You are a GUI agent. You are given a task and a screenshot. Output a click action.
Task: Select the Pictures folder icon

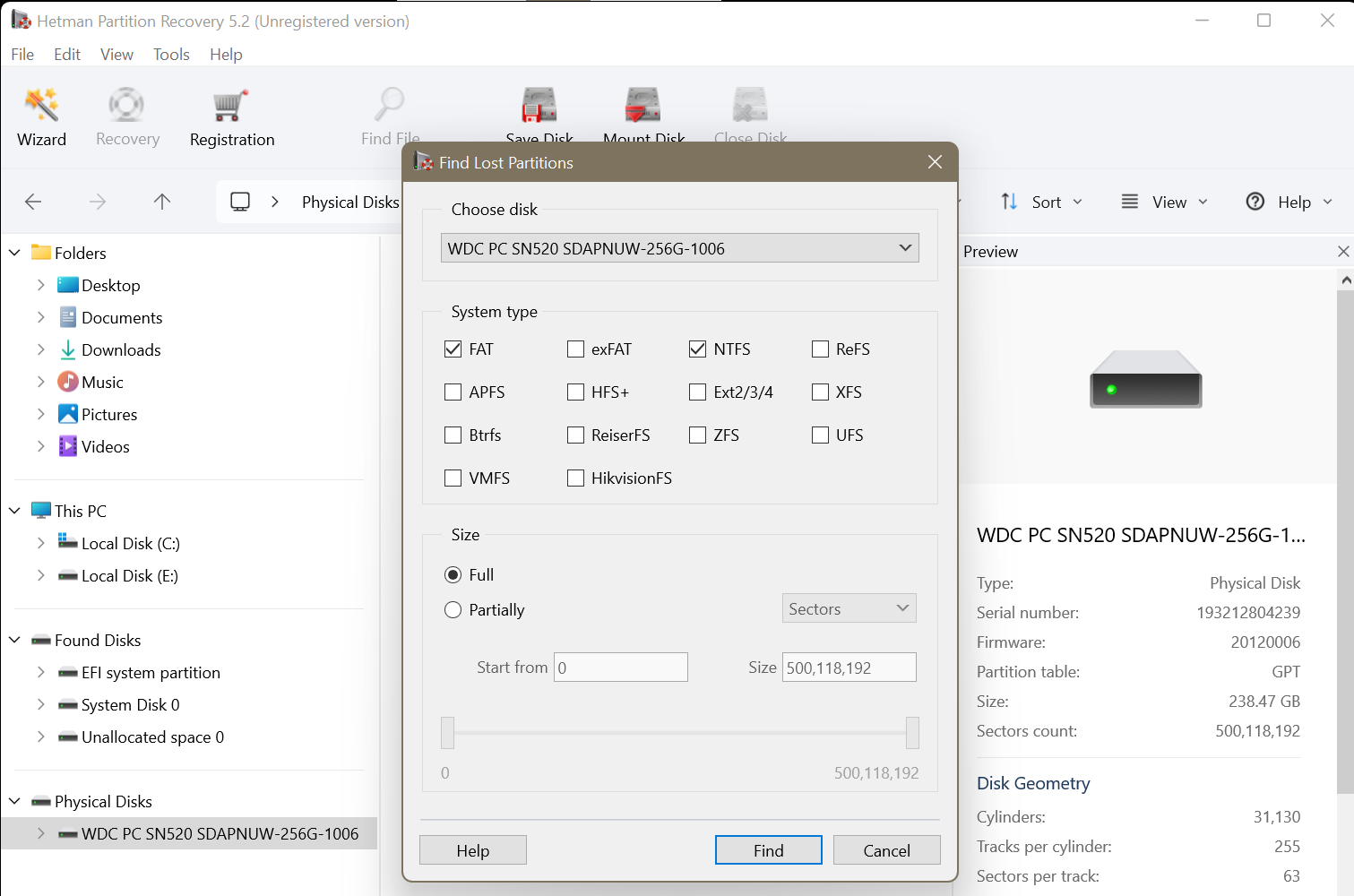tap(68, 414)
